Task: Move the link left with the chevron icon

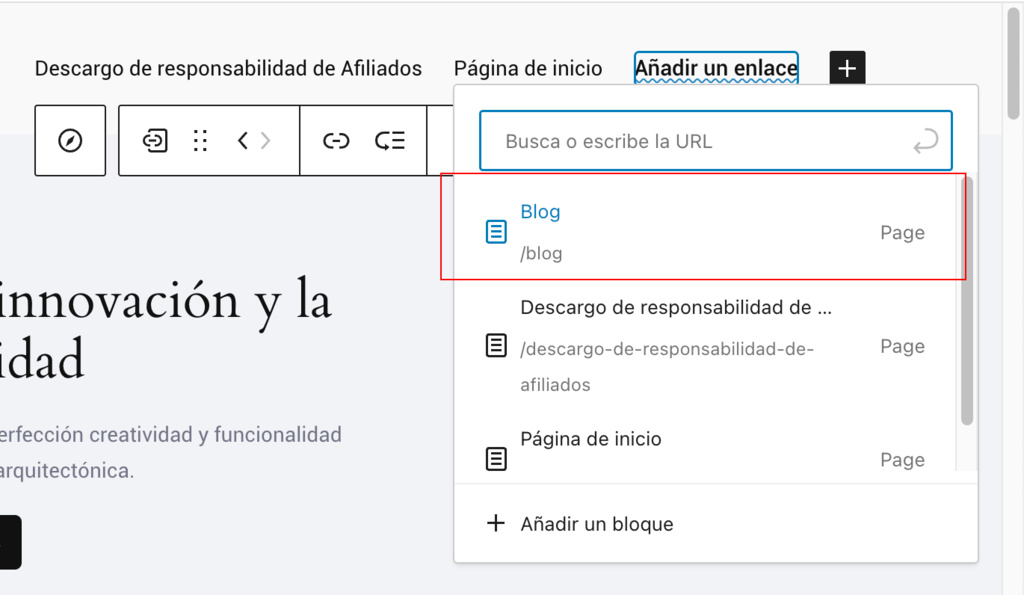Action: click(240, 140)
